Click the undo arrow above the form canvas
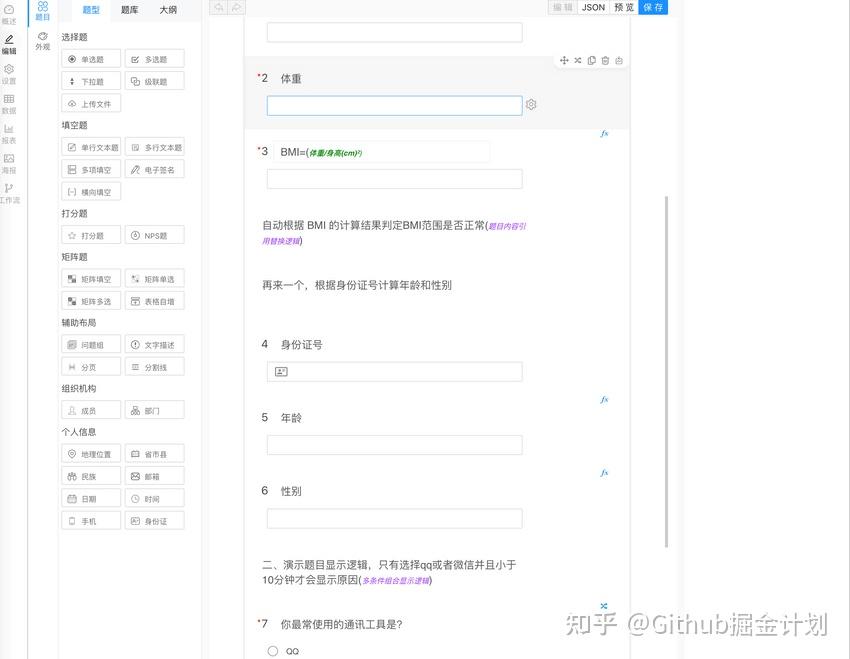This screenshot has height=659, width=850. (217, 7)
